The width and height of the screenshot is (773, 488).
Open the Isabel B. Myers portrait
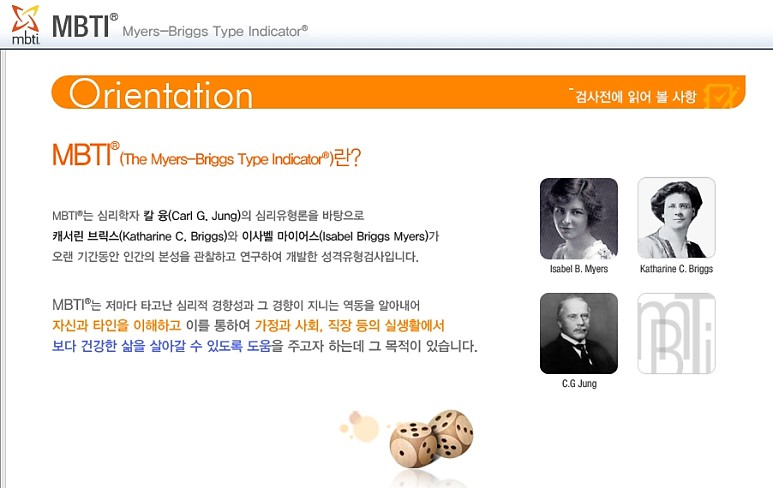[x=579, y=218]
